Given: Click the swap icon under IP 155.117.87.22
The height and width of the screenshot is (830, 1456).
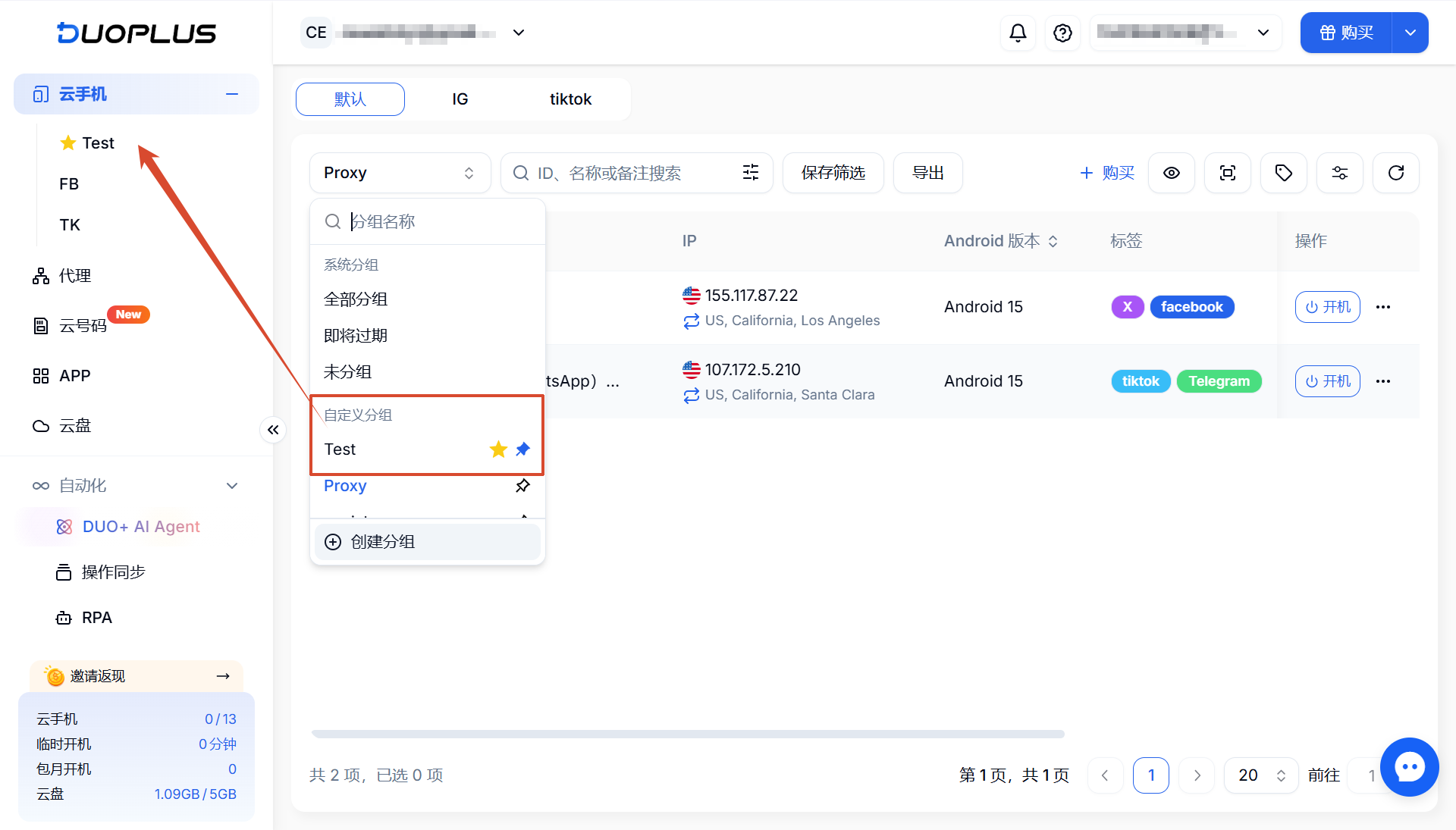Looking at the screenshot, I should coord(691,321).
